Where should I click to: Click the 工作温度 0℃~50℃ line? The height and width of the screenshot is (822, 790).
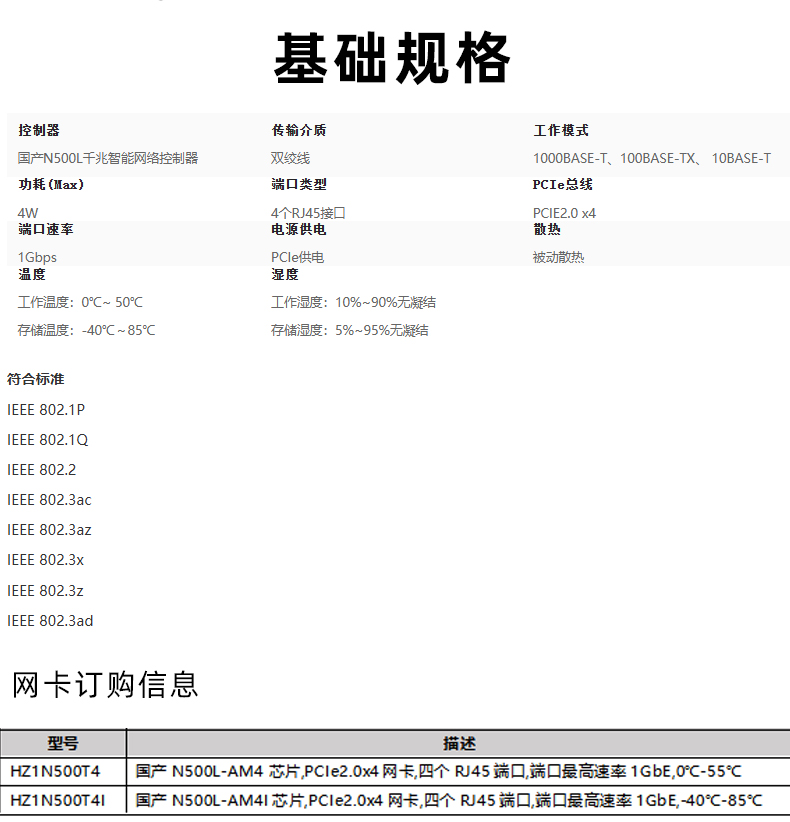pyautogui.click(x=80, y=302)
